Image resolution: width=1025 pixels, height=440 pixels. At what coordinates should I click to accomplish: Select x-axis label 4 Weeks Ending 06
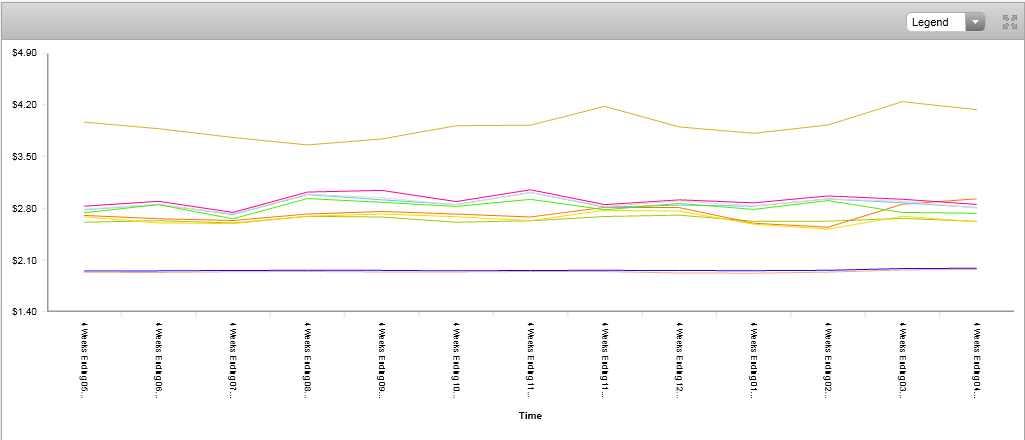pyautogui.click(x=158, y=360)
